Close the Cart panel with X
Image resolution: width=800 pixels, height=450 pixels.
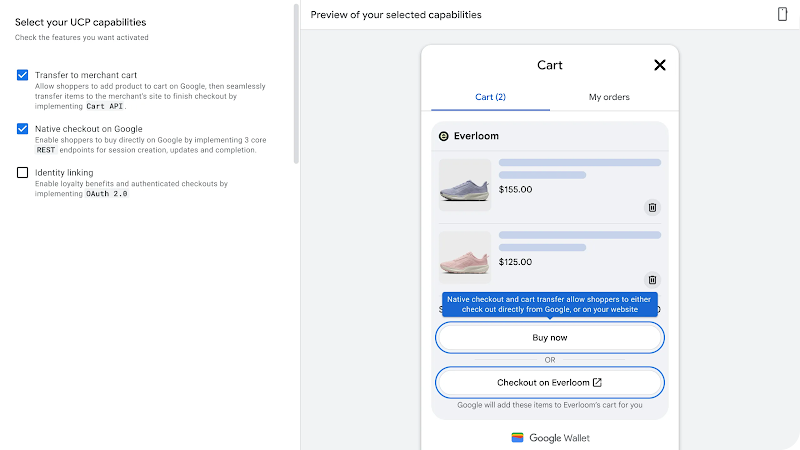tap(660, 65)
